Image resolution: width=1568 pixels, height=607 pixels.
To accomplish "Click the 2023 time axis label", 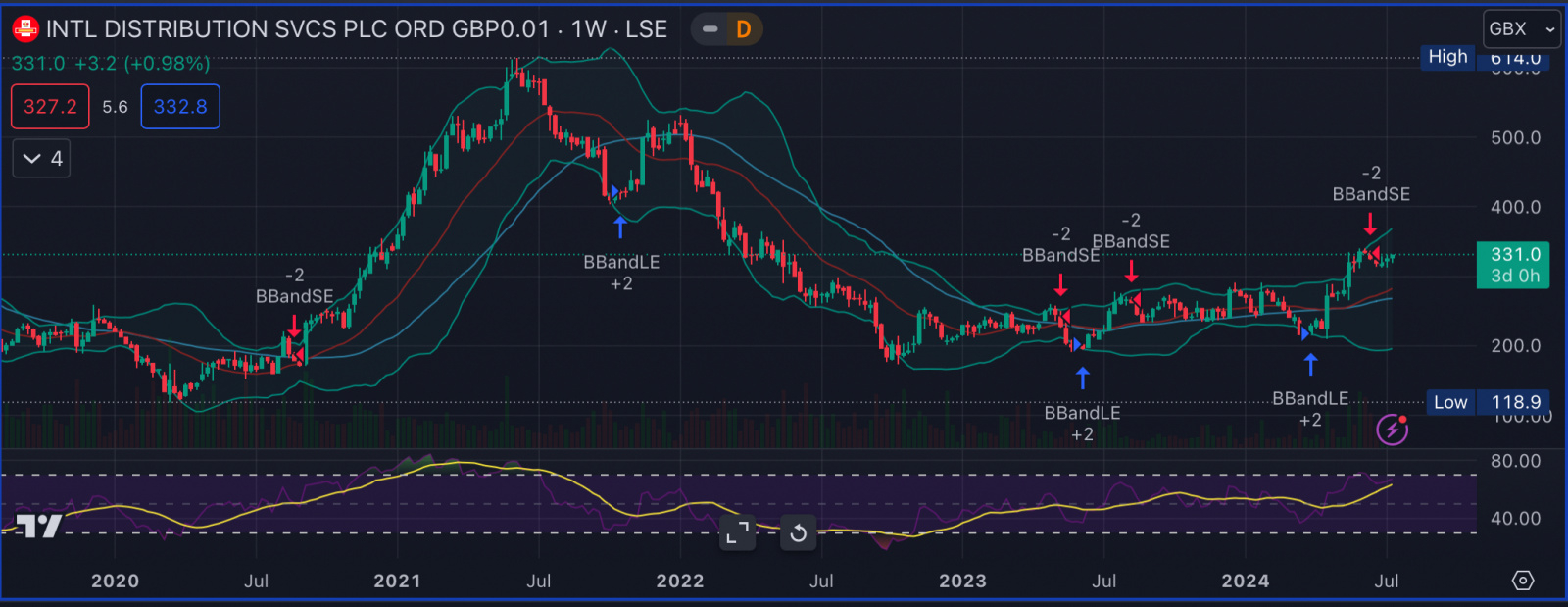I will point(962,581).
